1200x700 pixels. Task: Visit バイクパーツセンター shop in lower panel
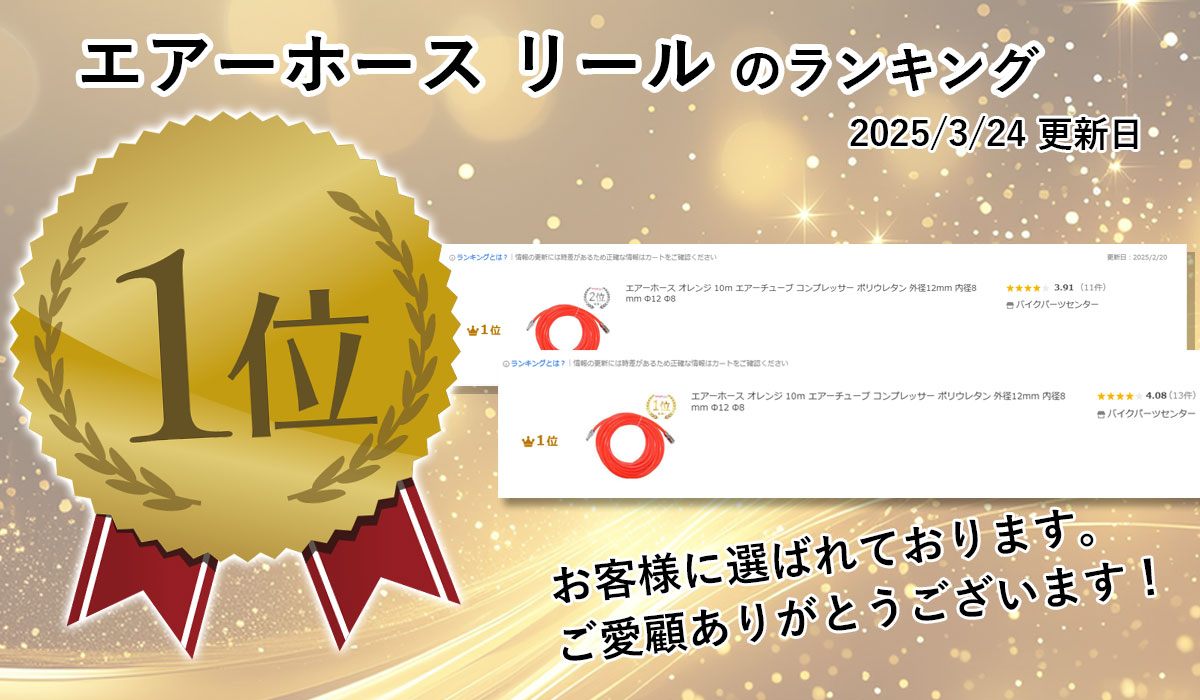click(1151, 413)
